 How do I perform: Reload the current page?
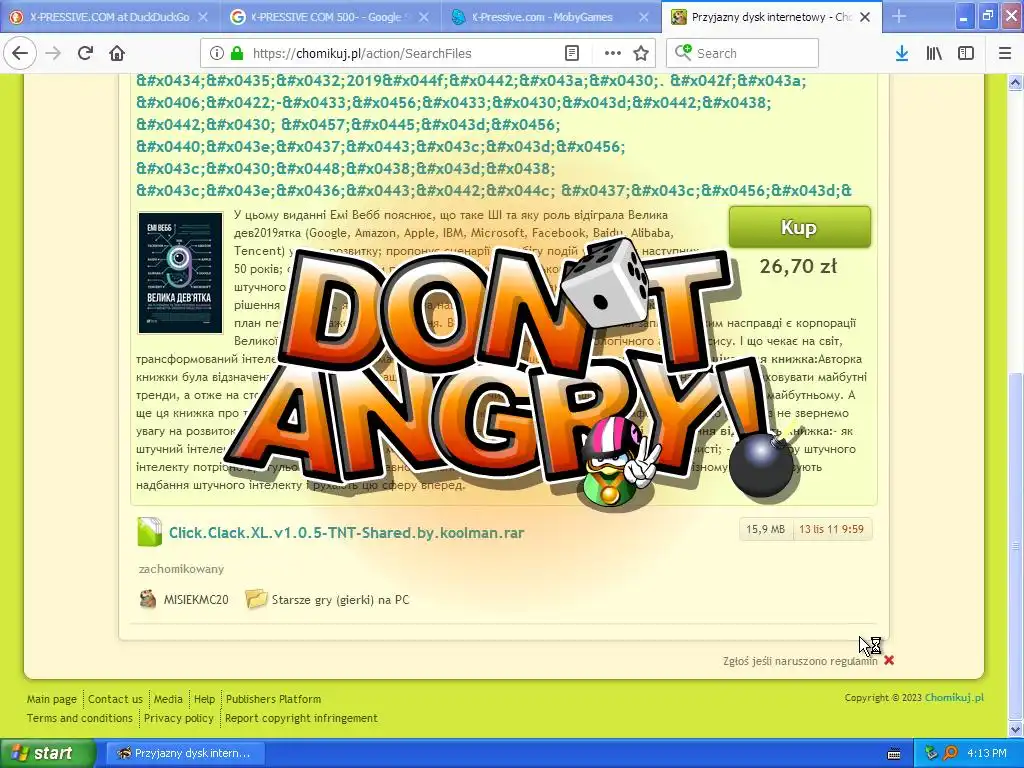tap(85, 54)
